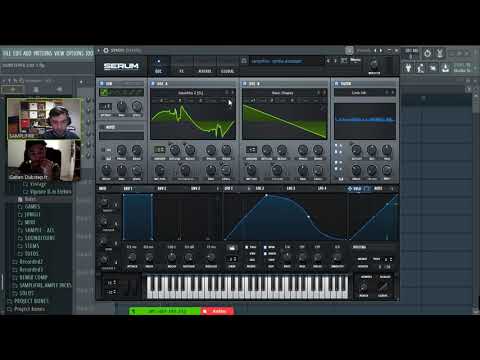Toggle the SUB oscillator on/off
Image resolution: width=480 pixels, height=360 pixels.
(x=102, y=83)
